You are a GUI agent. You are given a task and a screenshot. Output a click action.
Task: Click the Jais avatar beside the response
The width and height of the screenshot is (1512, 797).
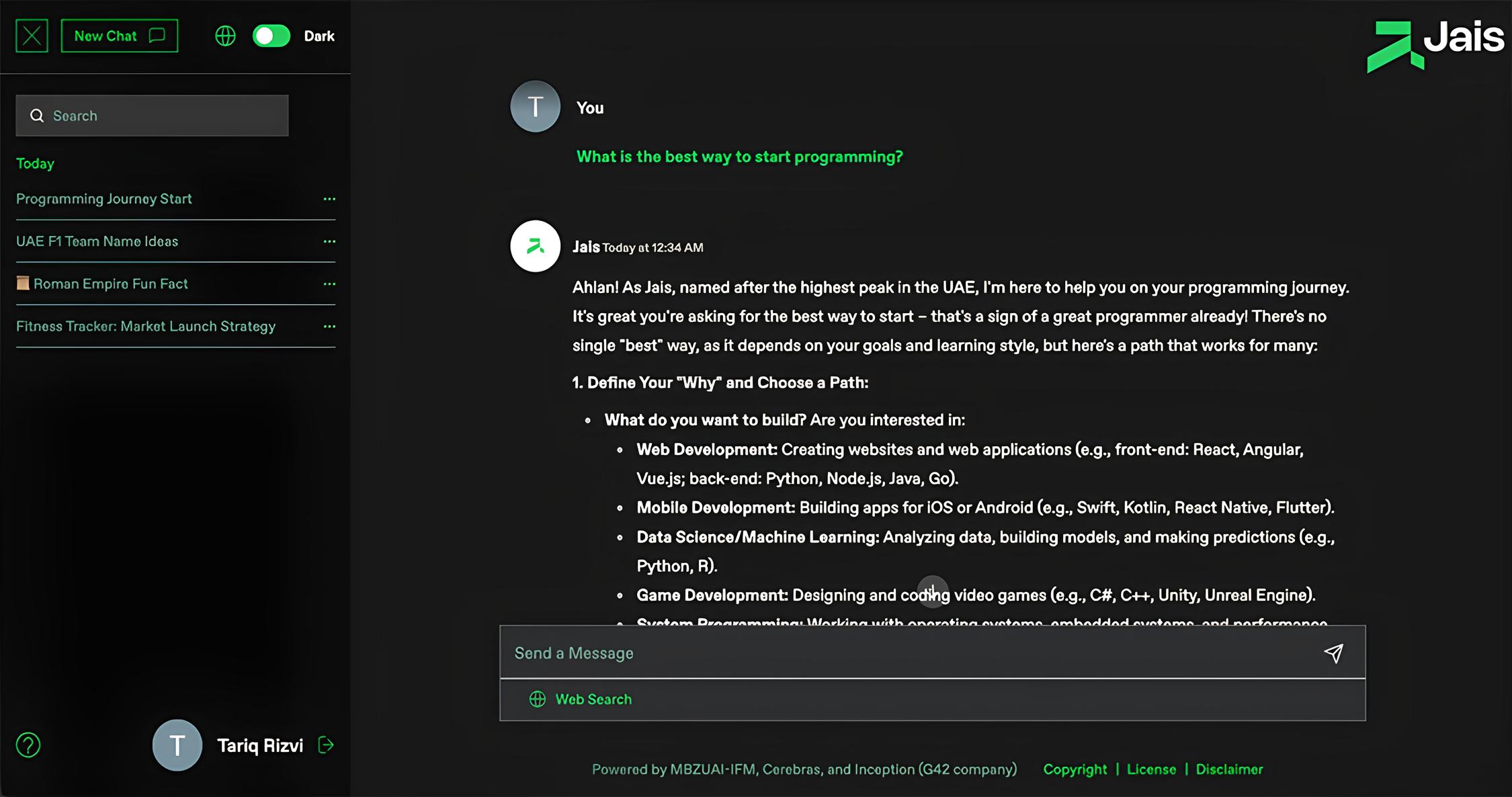535,246
